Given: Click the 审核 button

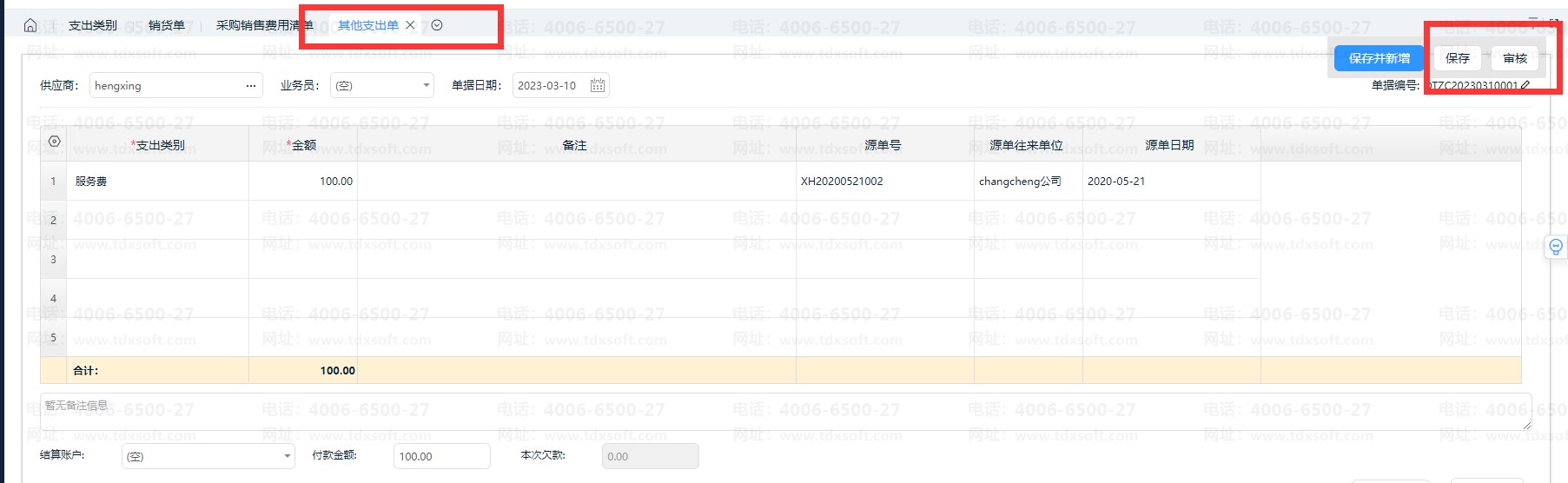Looking at the screenshot, I should [1514, 58].
